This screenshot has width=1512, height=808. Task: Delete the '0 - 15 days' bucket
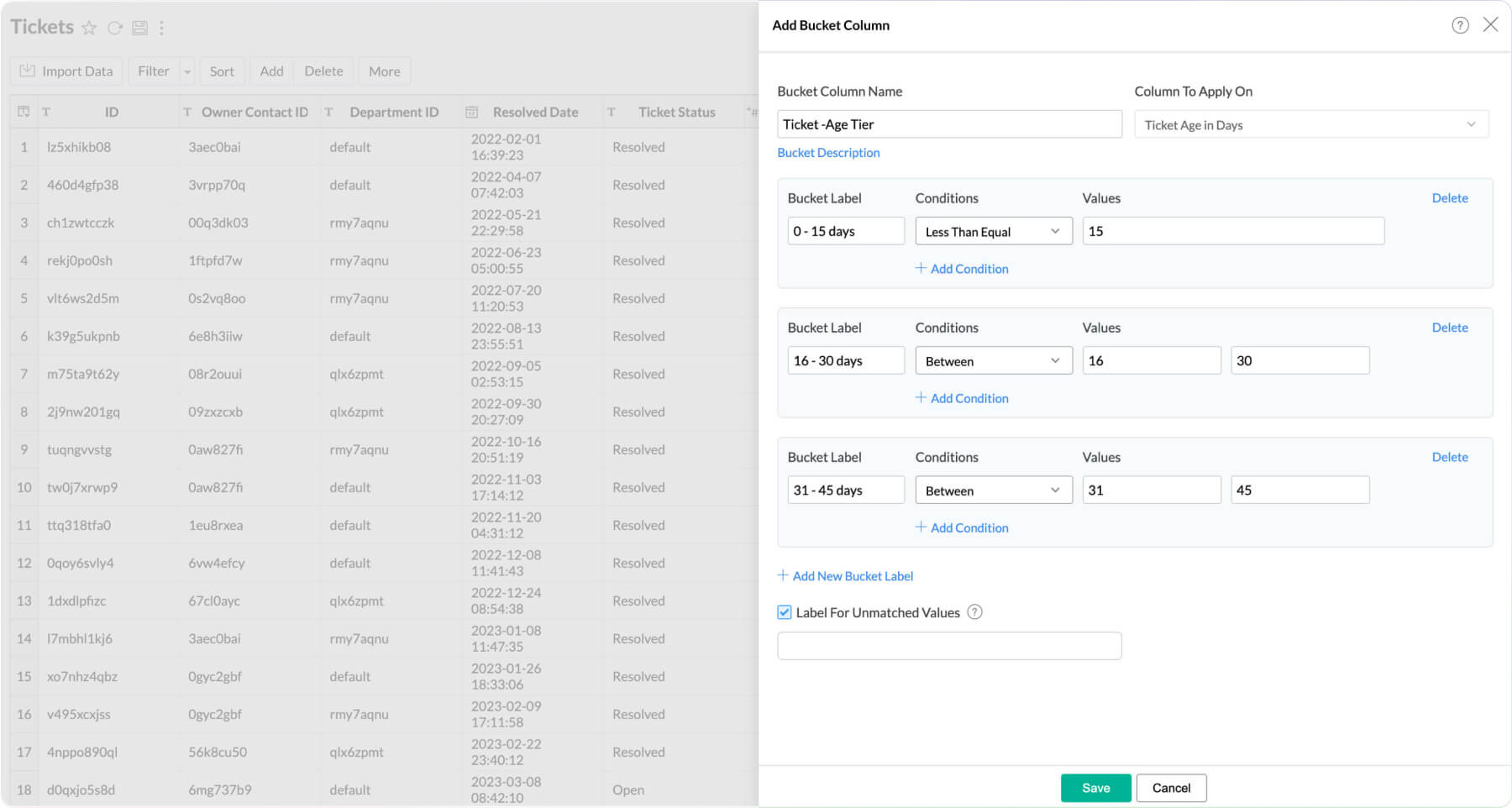(1450, 198)
